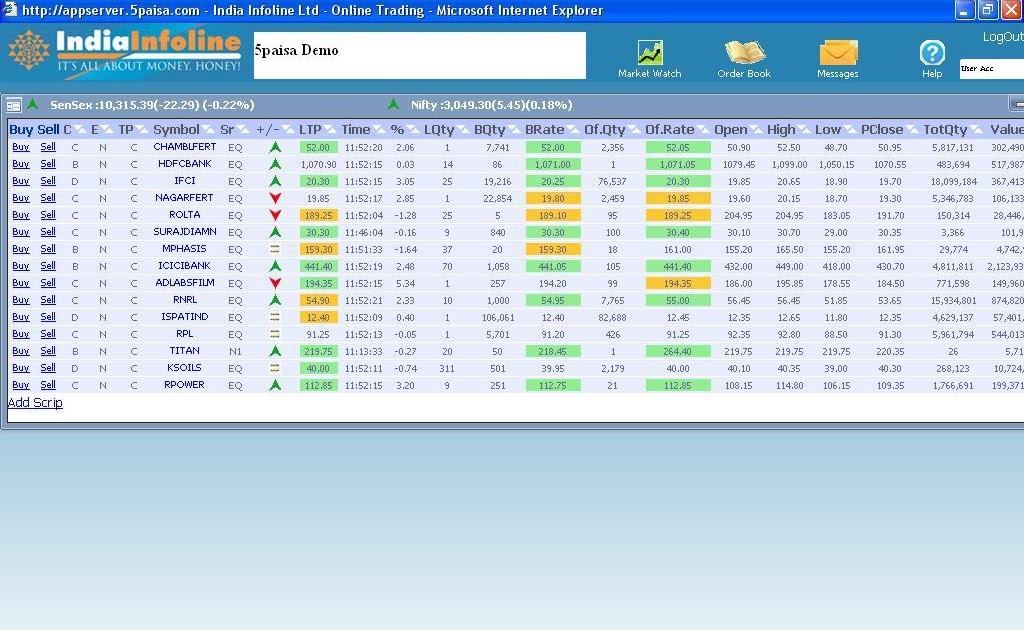Click the User Acc input field
Viewport: 1024px width, 630px height.
991,69
